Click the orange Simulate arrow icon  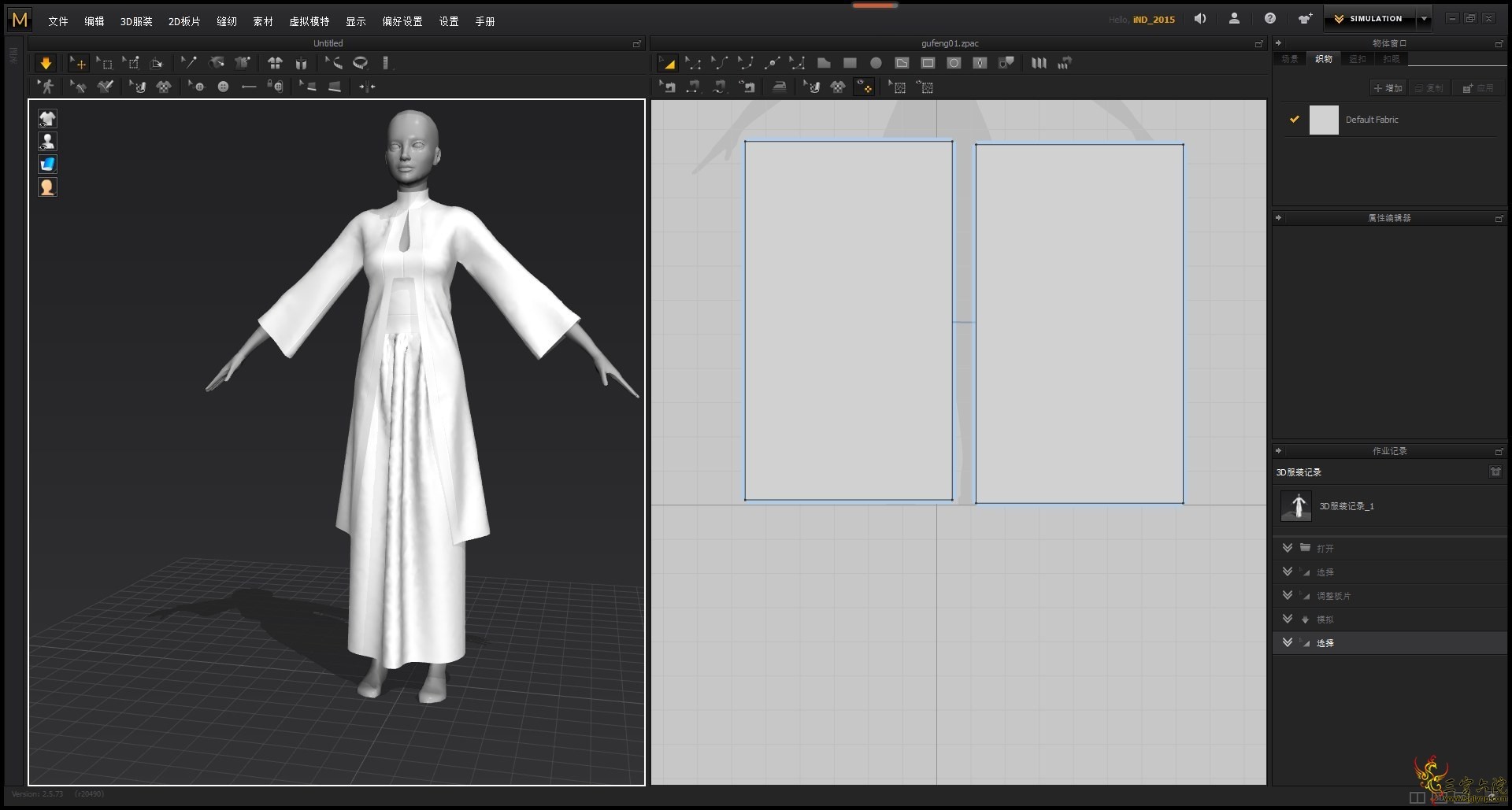pos(46,63)
